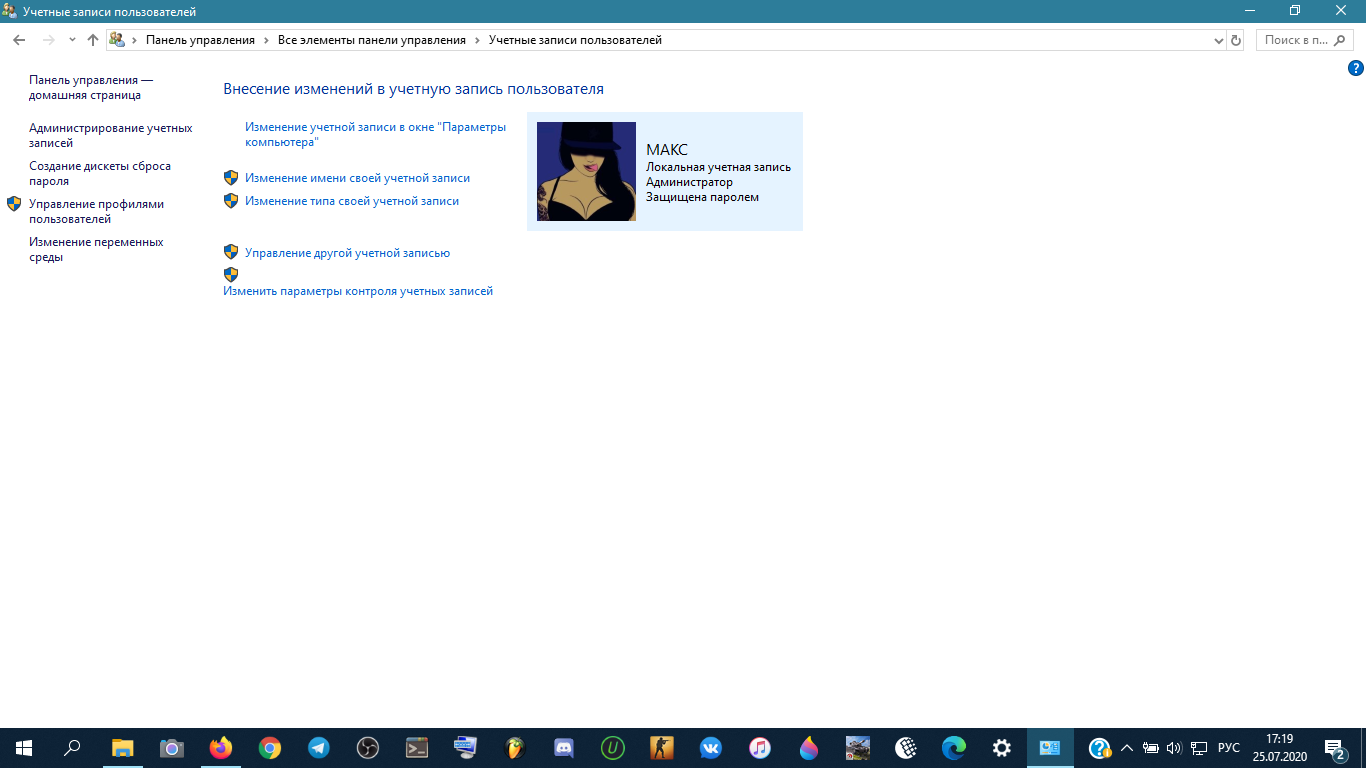
Task: Launch Firefox from the taskbar
Action: point(221,748)
